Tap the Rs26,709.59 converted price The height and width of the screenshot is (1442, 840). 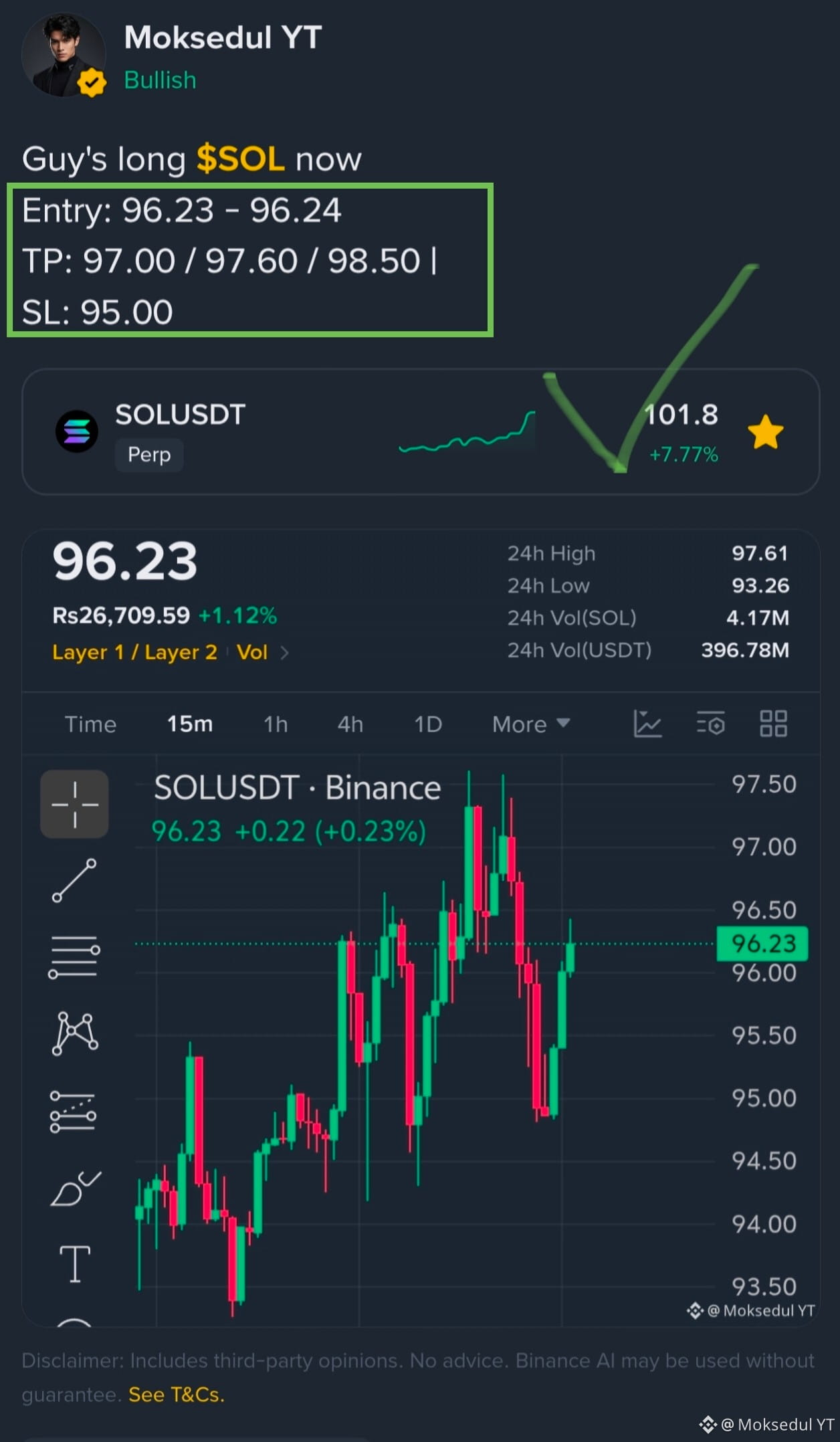pos(121,615)
